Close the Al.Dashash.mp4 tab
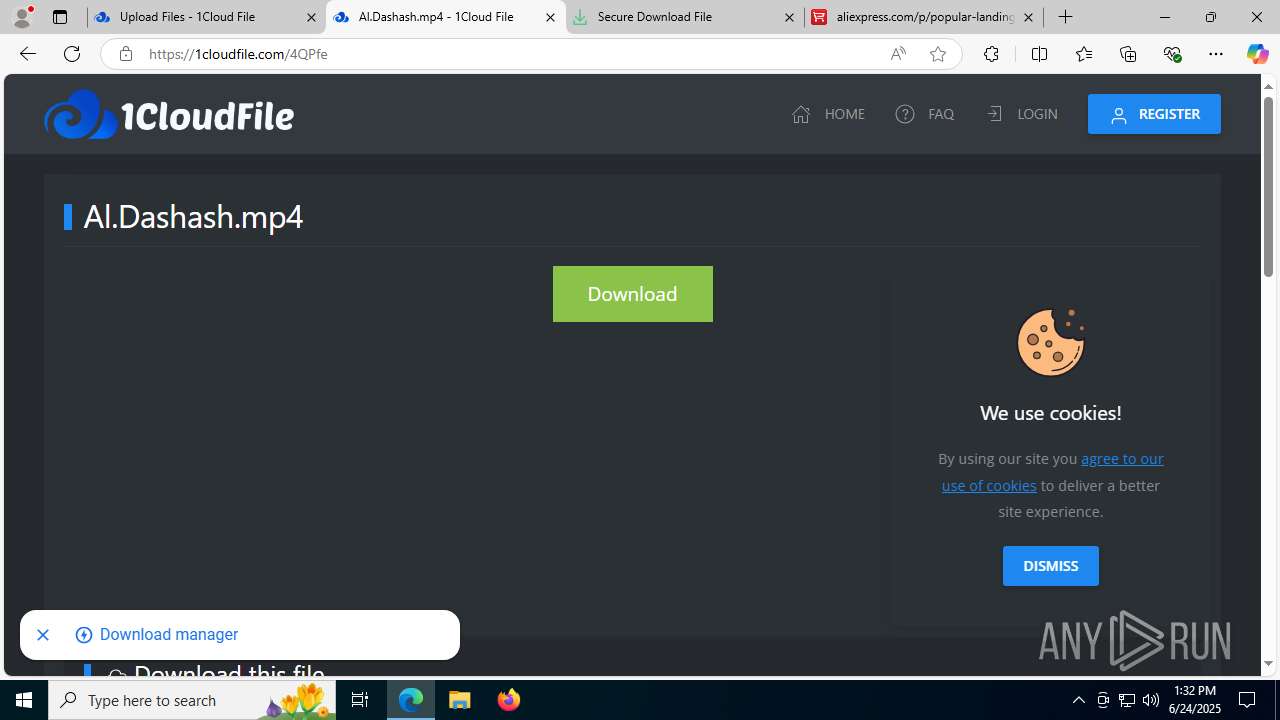 click(x=550, y=17)
